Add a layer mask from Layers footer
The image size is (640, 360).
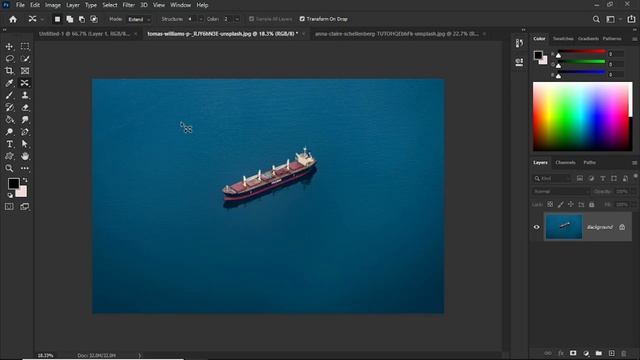tap(573, 353)
